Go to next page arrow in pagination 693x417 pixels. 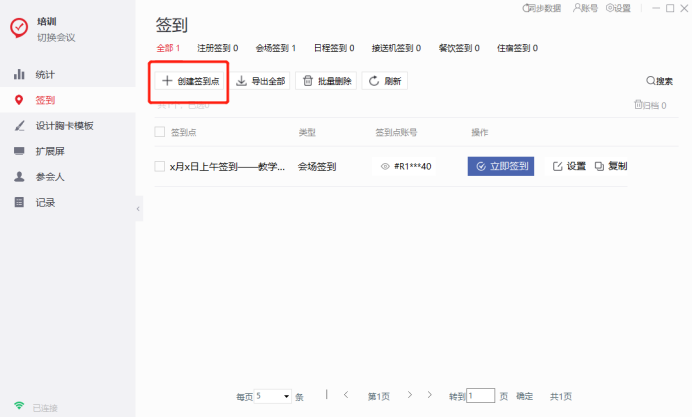coord(410,395)
